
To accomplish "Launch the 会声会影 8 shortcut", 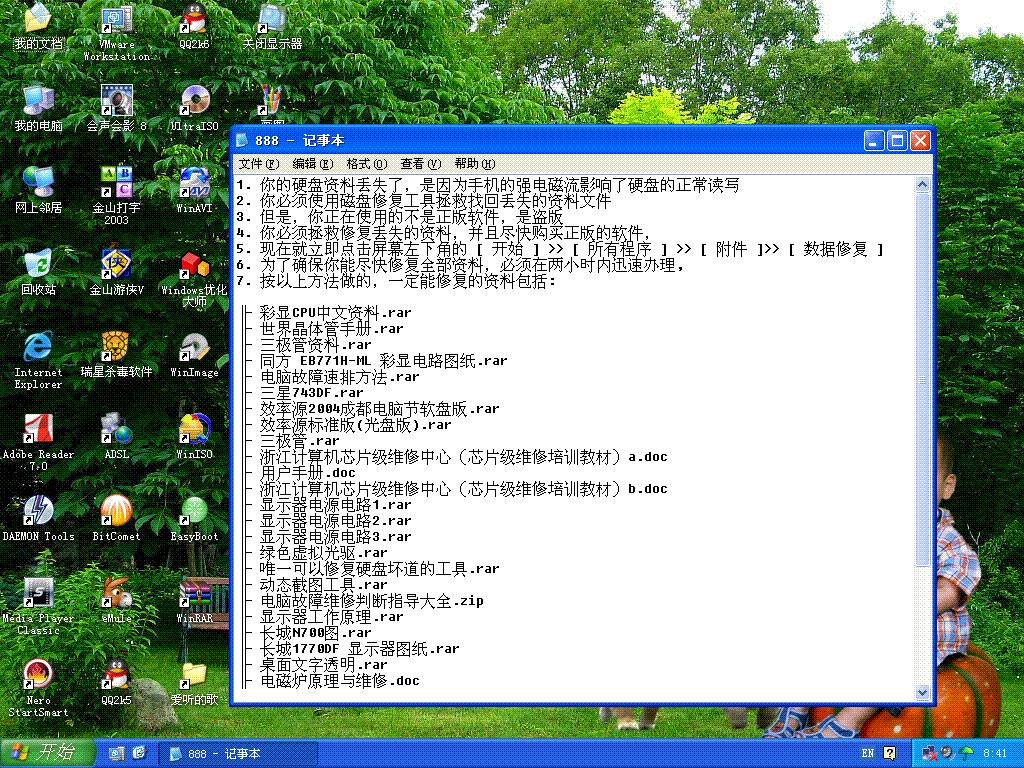I will point(116,108).
